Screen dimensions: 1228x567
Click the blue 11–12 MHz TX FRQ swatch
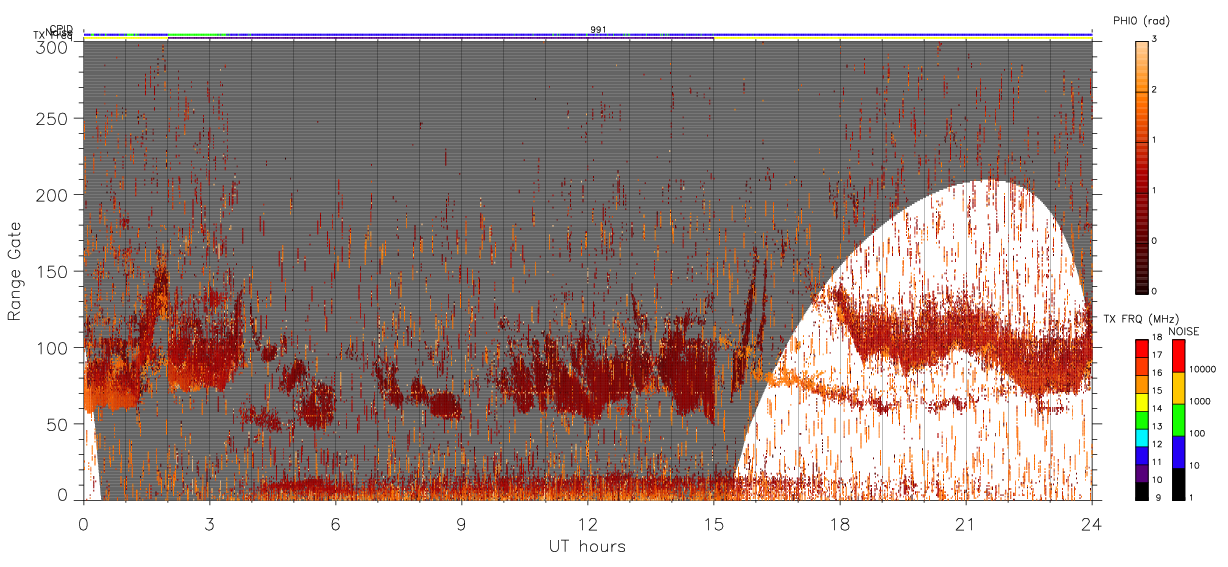coord(1141,455)
